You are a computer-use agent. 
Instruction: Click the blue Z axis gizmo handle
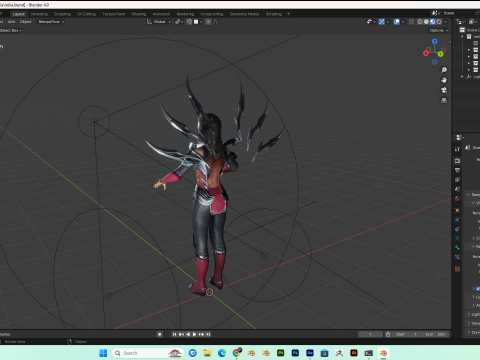point(435,41)
